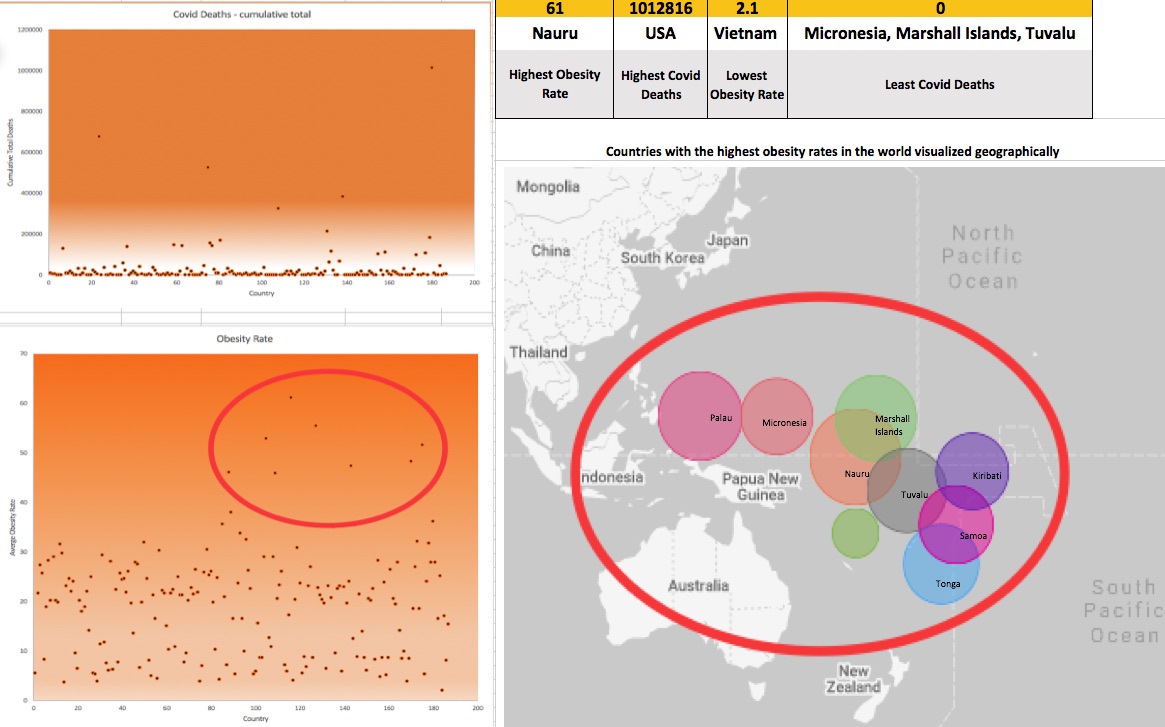Click the gray Tuvalu bubble
The height and width of the screenshot is (727, 1165).
906,488
